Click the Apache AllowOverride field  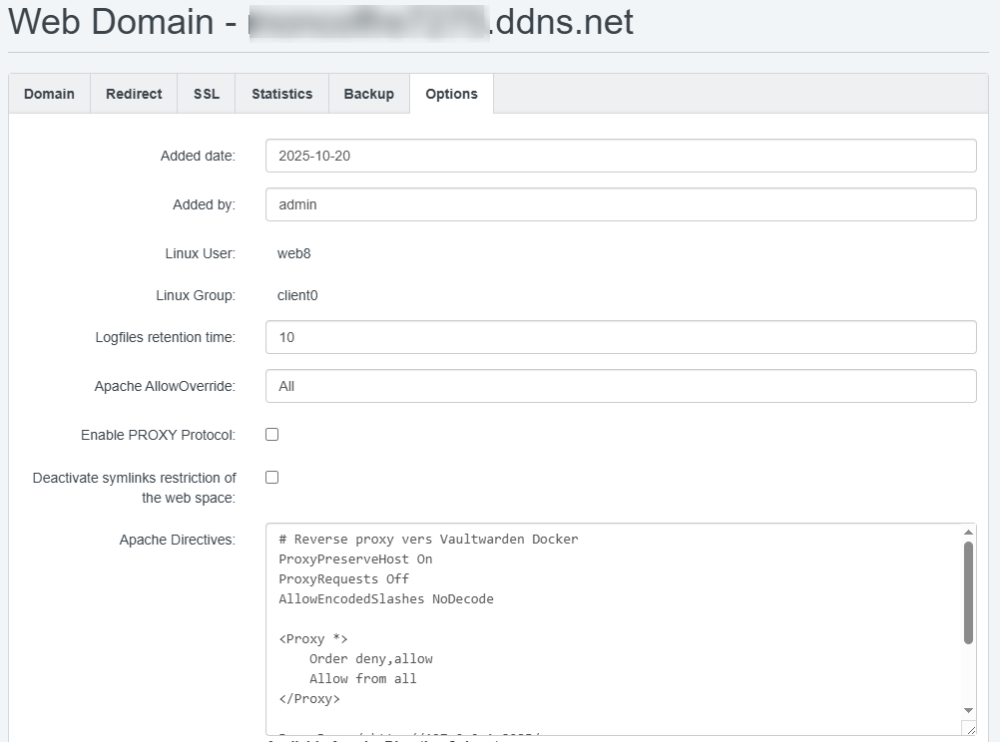620,386
